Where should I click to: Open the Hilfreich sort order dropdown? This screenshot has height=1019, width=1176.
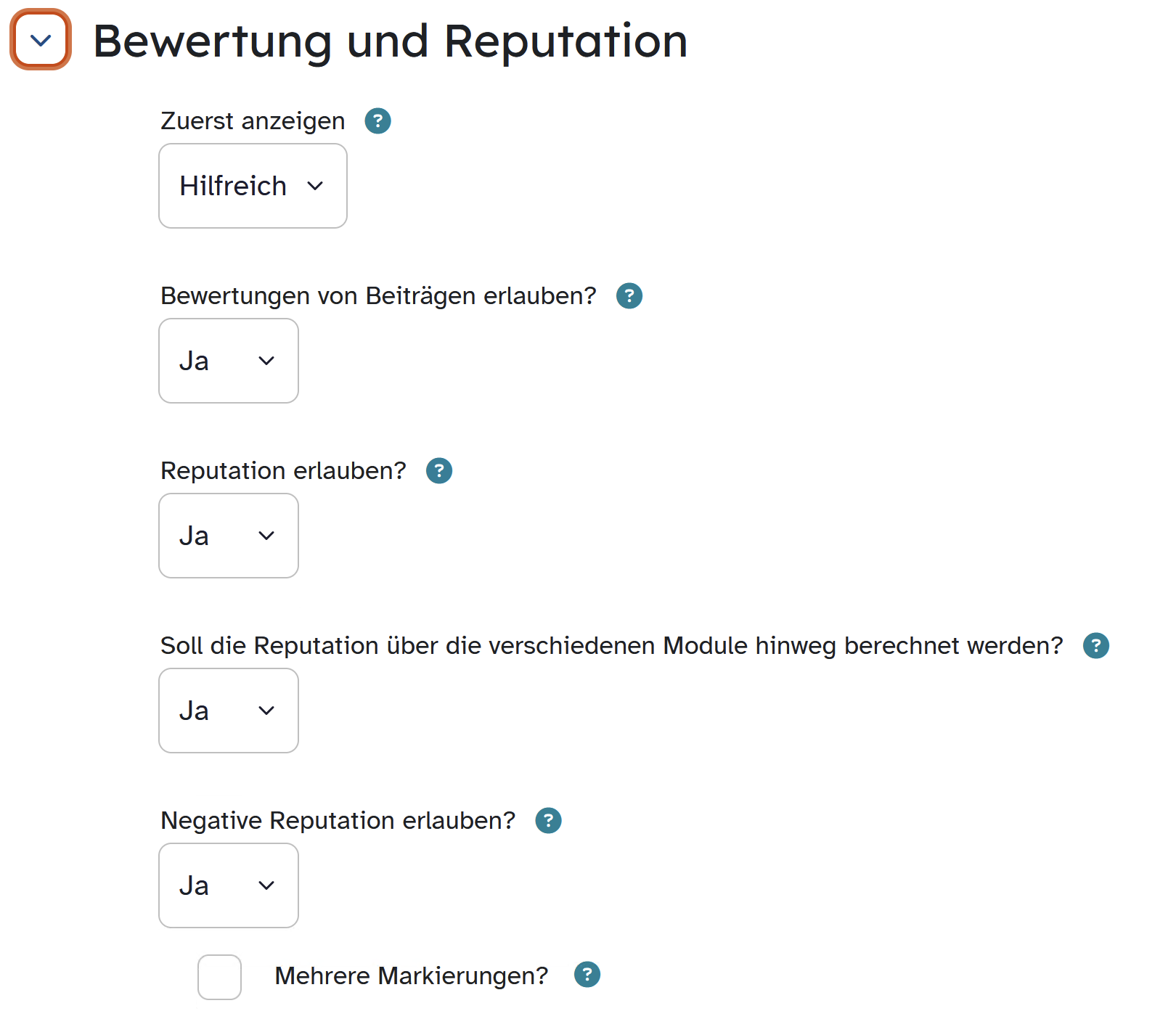point(253,186)
